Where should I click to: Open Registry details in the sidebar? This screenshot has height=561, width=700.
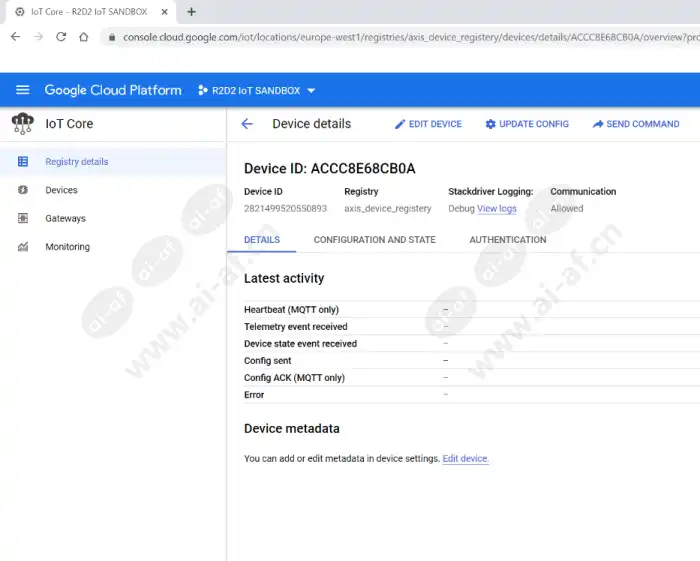tap(113, 162)
